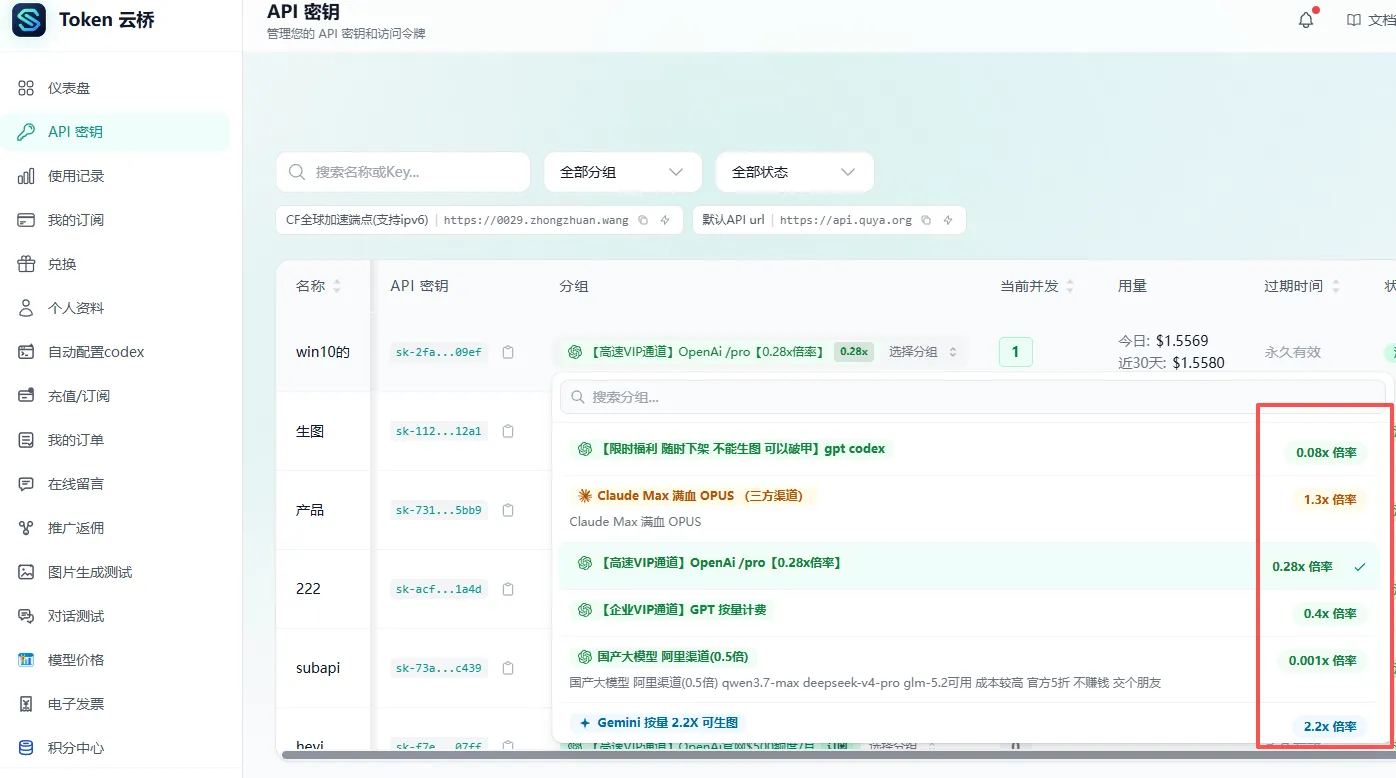Choose 企业VIP通道 GPT 按量计费 group
This screenshot has height=778, width=1396.
968,611
